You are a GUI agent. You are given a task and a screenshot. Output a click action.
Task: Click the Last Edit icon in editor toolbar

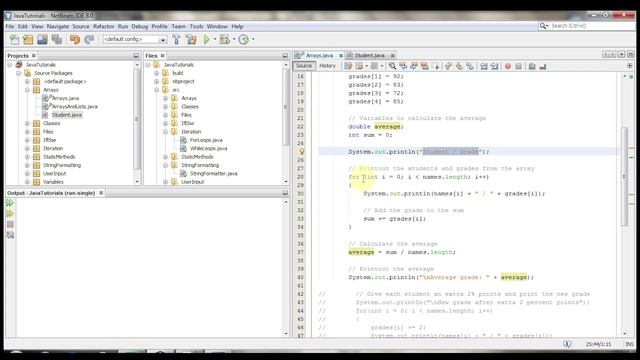click(x=348, y=66)
